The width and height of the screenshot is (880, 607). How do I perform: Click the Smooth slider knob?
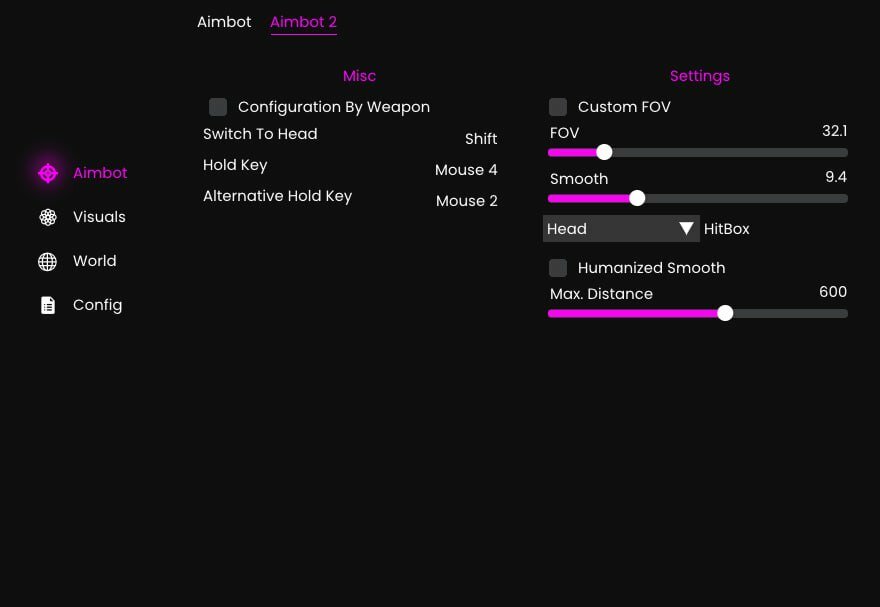(637, 198)
